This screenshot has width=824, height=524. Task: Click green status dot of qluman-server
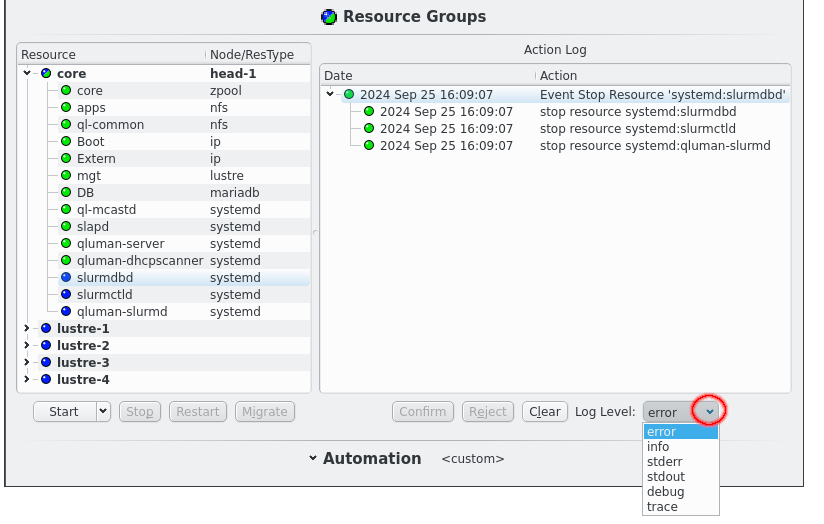click(66, 243)
